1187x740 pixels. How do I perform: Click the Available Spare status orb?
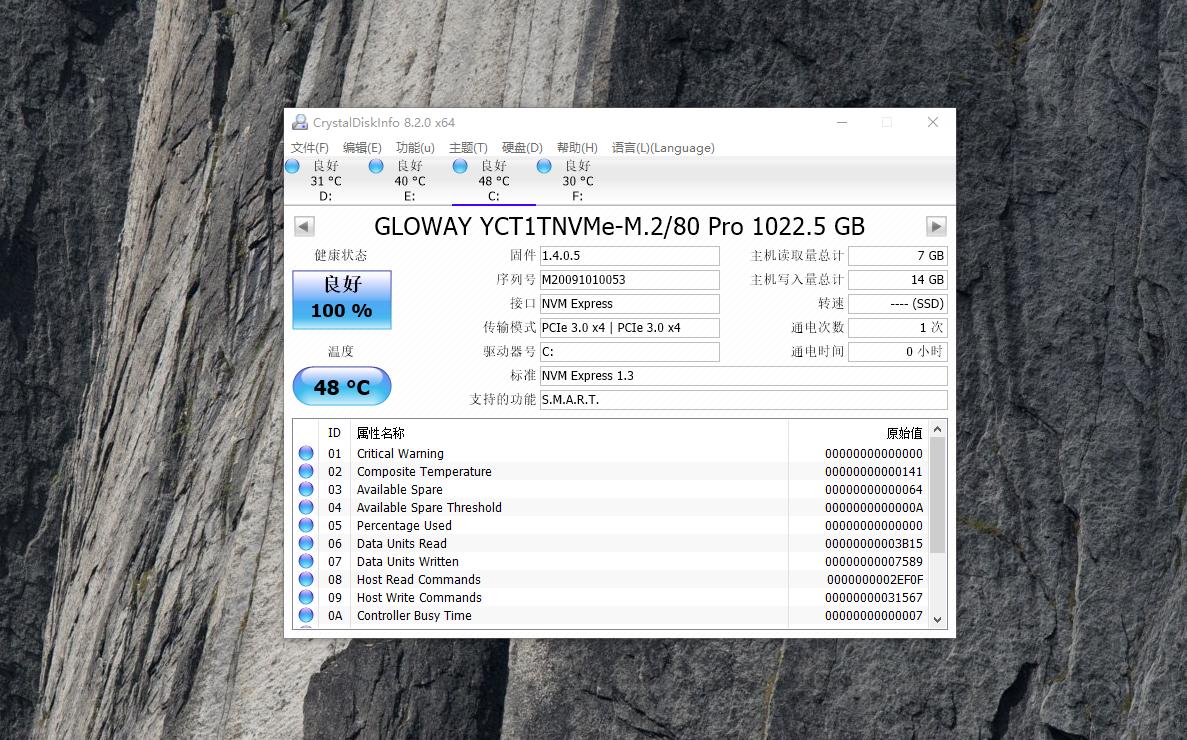(x=306, y=490)
